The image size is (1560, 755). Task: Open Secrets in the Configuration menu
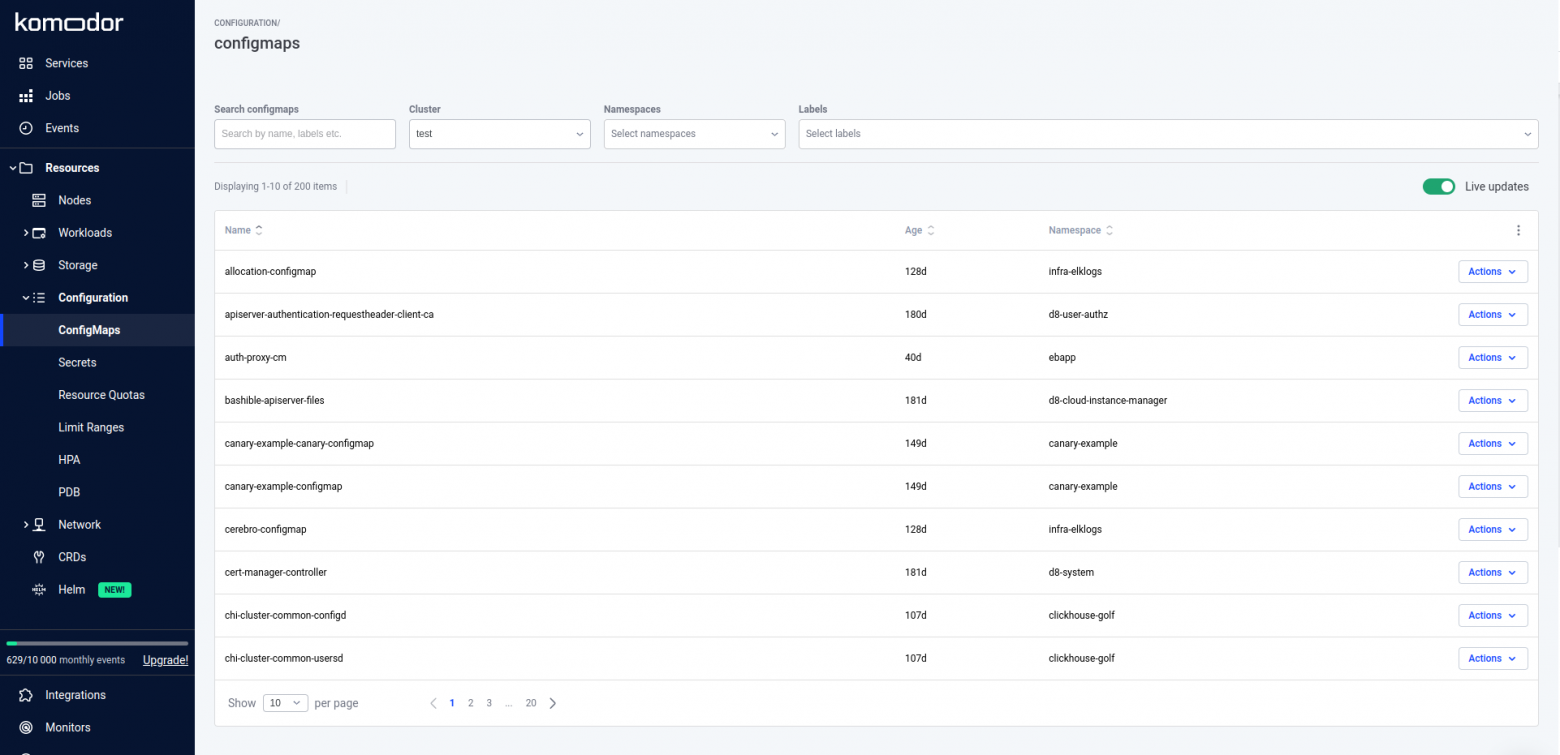77,362
